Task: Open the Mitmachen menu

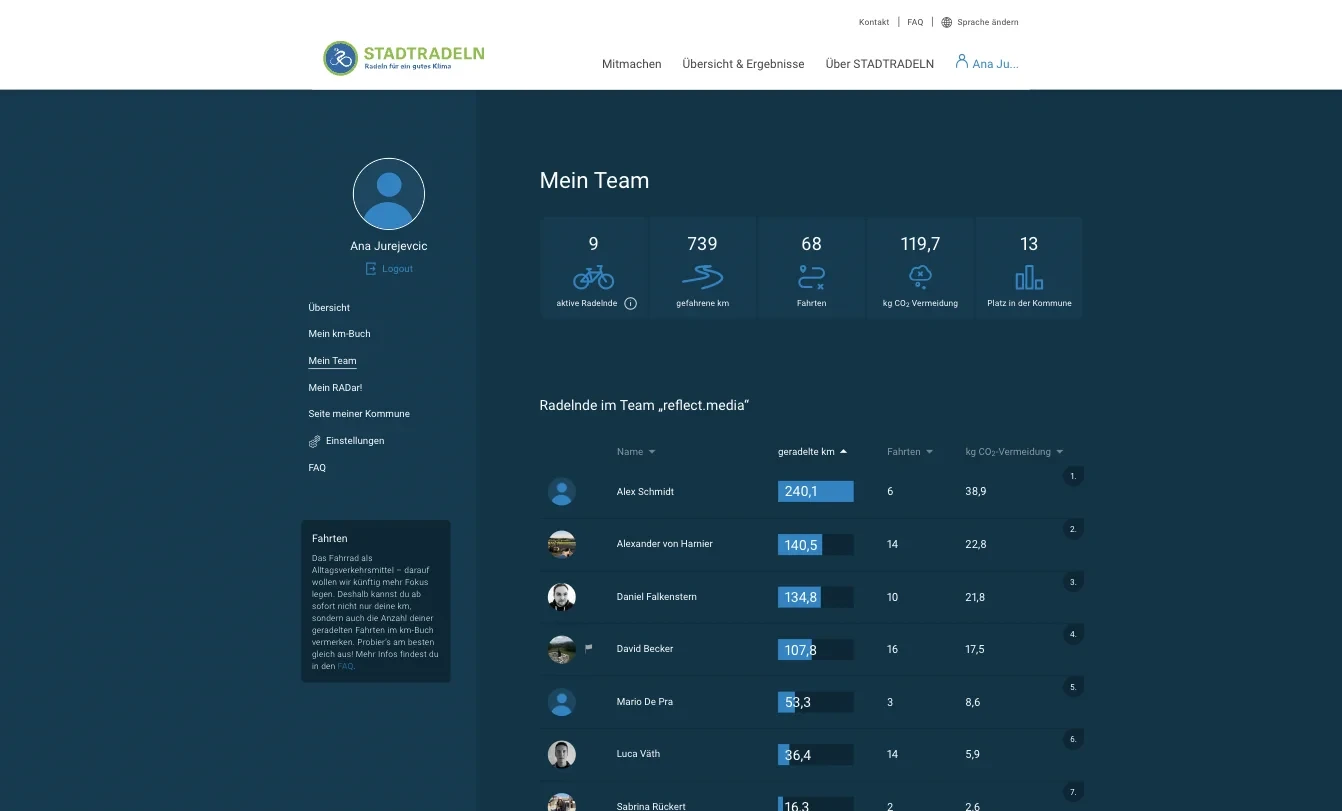Action: [x=631, y=64]
